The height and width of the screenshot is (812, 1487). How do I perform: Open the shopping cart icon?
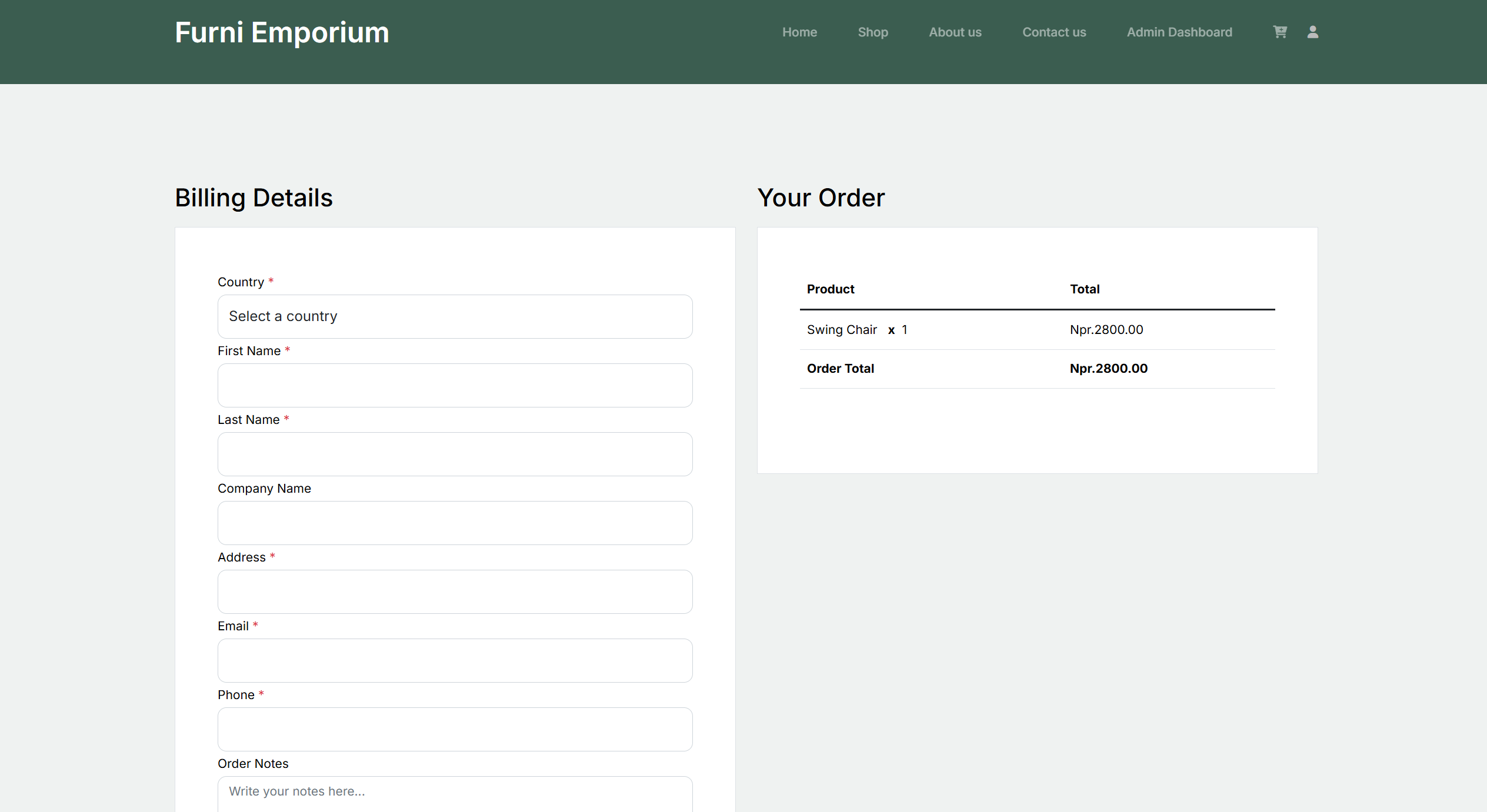pyautogui.click(x=1279, y=32)
